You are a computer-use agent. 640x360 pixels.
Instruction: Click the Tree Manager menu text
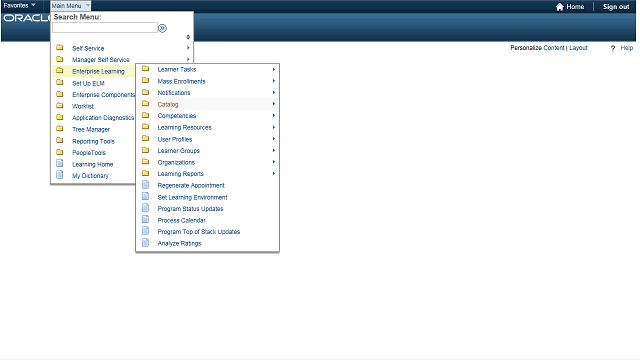coord(91,129)
